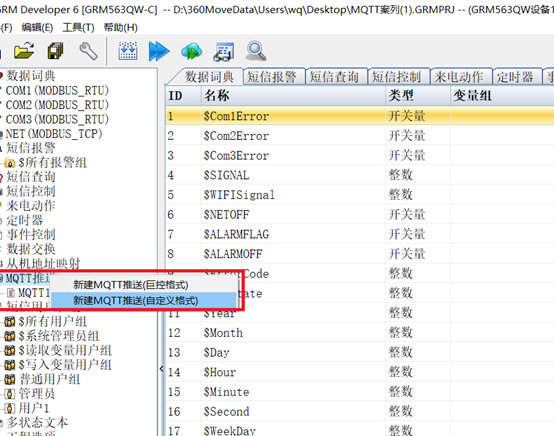Open settings with the wrench icon

tap(88, 51)
